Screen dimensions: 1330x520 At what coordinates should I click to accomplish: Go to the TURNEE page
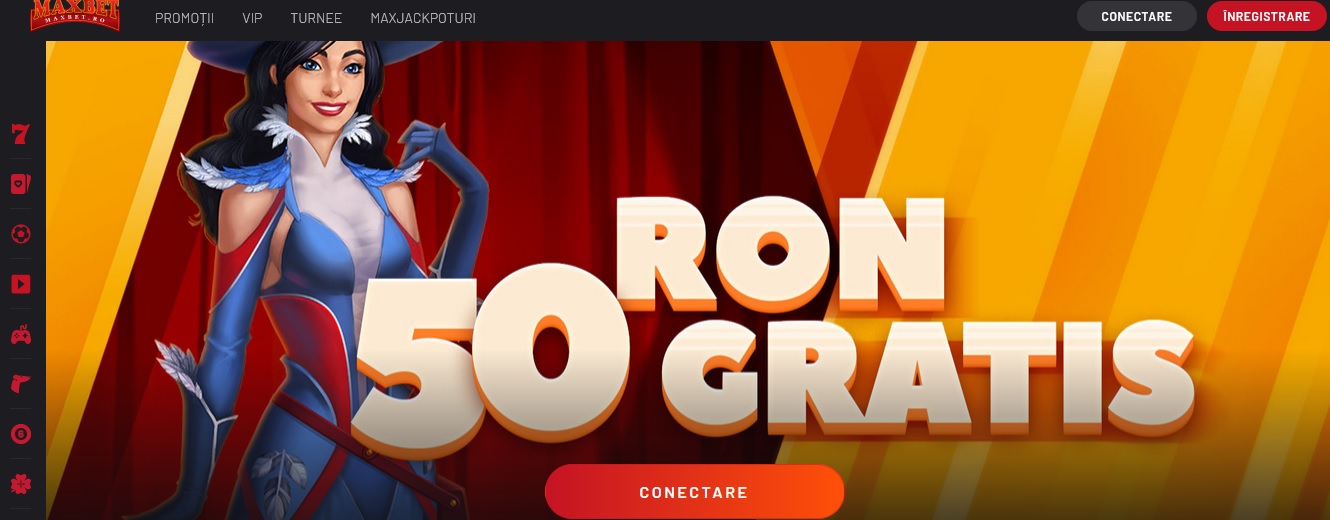pyautogui.click(x=316, y=18)
